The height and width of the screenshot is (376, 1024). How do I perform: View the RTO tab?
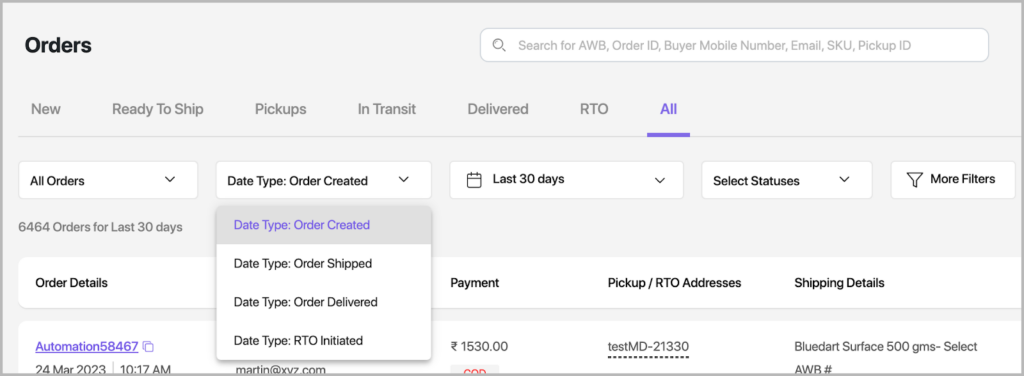pyautogui.click(x=594, y=109)
